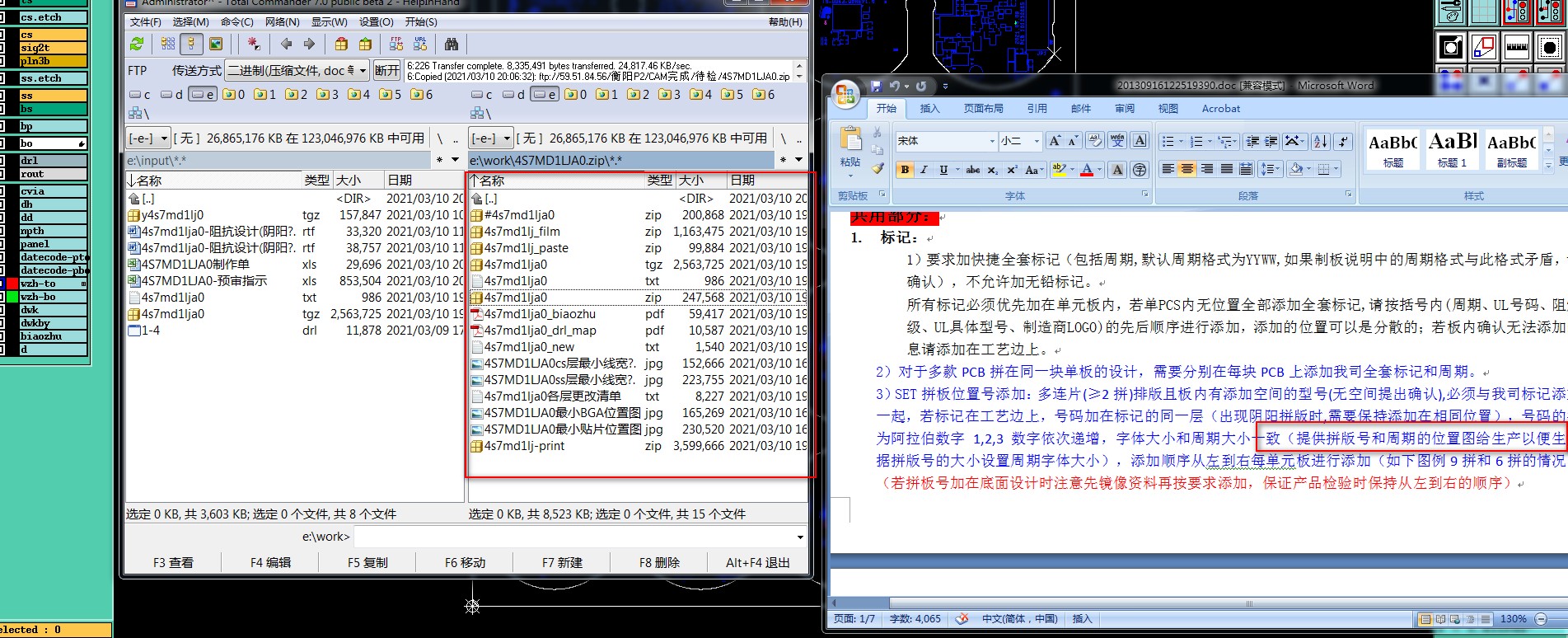Toggle the checkbox beside layer cs.etch

click(2, 17)
